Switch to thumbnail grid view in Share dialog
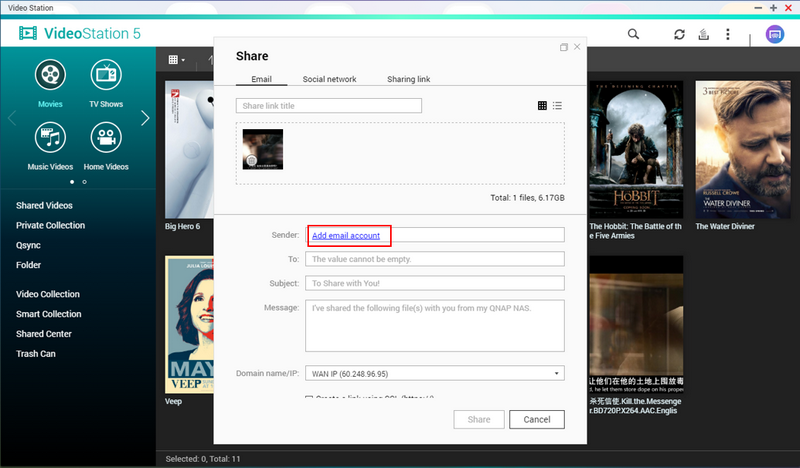Viewport: 800px width, 468px height. pyautogui.click(x=542, y=106)
